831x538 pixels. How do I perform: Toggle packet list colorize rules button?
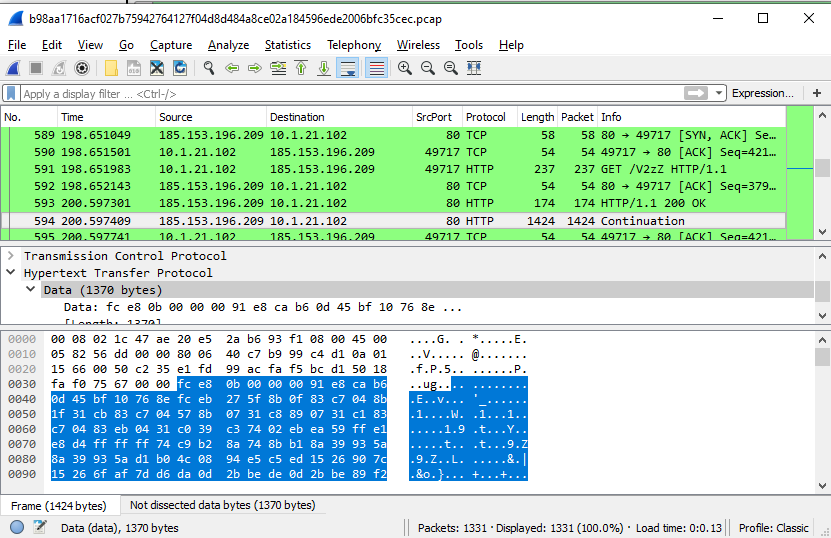coord(376,68)
